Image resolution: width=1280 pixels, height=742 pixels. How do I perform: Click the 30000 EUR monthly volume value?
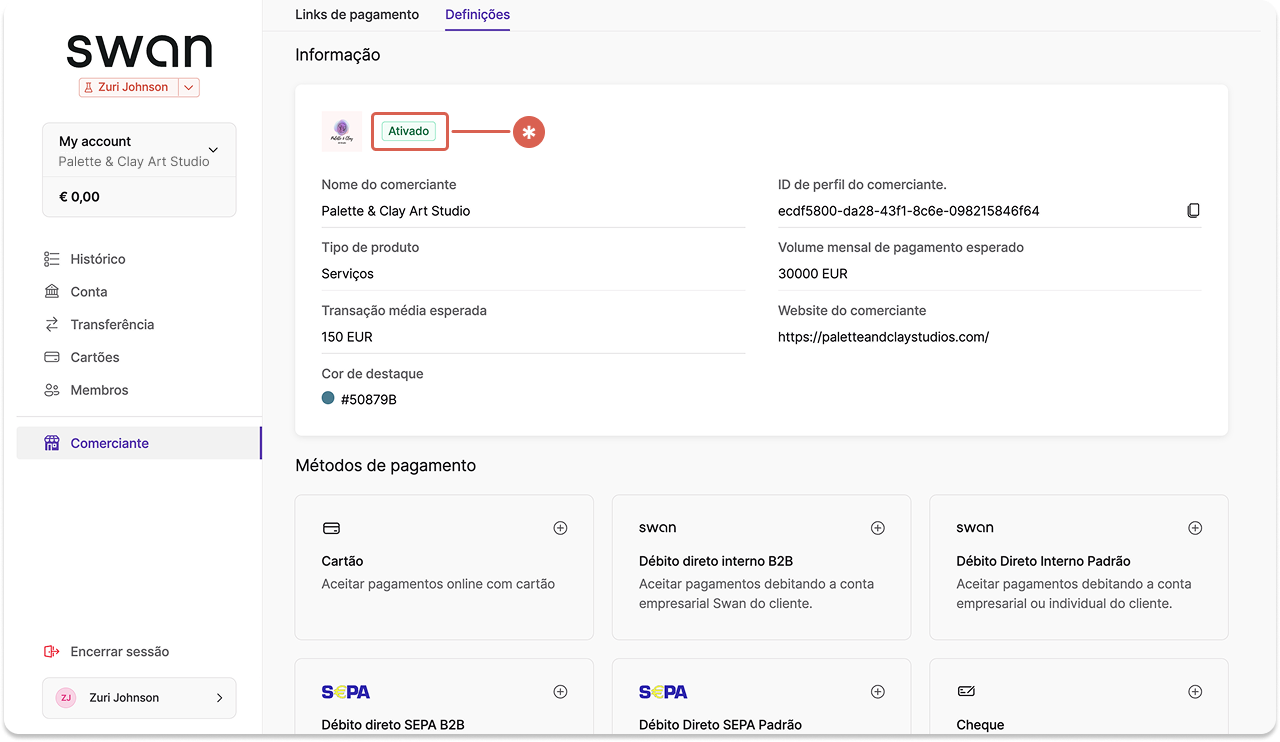[813, 274]
